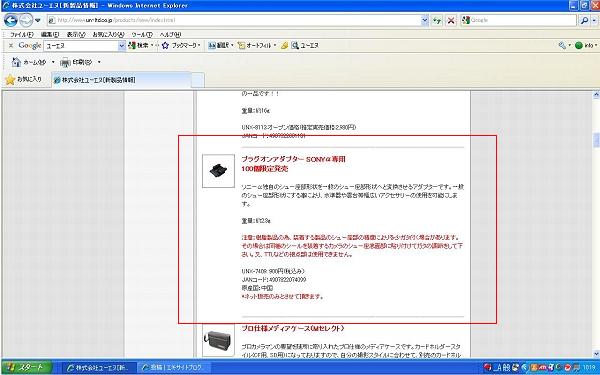This screenshot has width=600, height=375.
Task: Open the ツール(T) menu
Action: pos(142,34)
